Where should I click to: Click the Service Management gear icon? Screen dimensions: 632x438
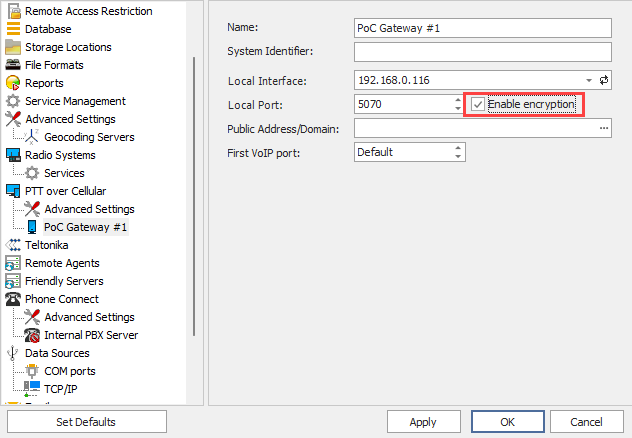(x=13, y=101)
